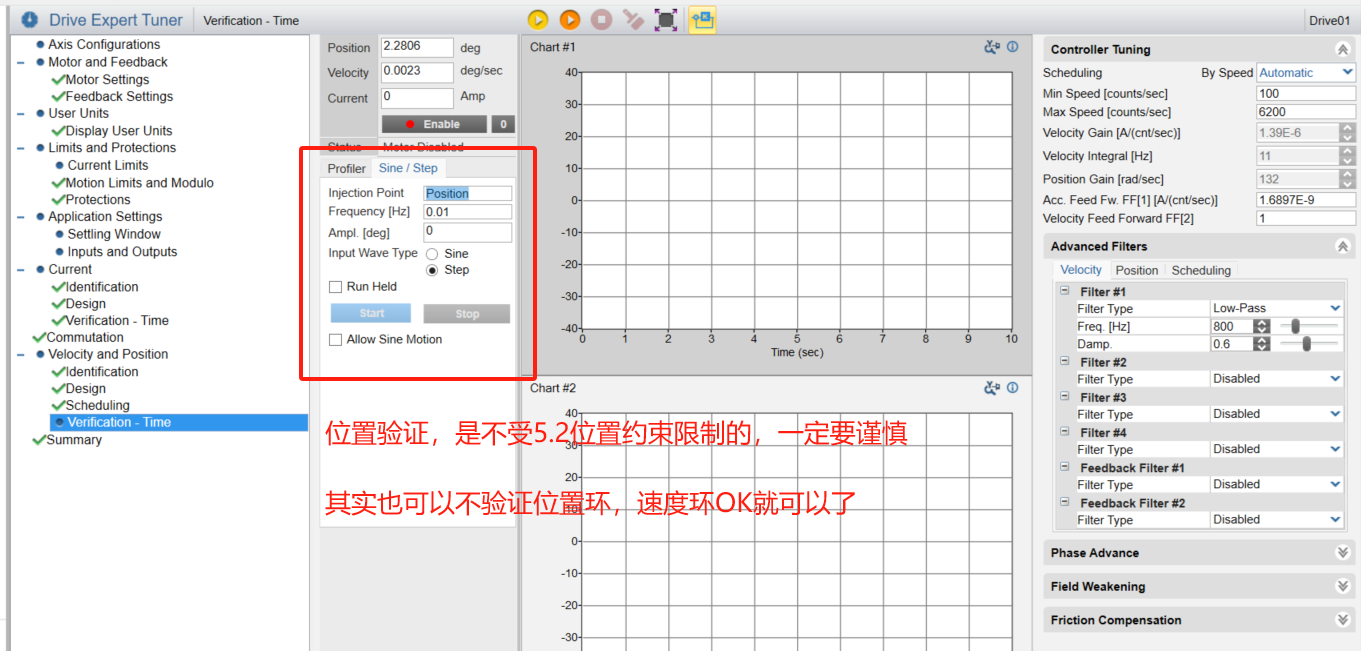Check the Allow Sine Motion option

click(335, 339)
